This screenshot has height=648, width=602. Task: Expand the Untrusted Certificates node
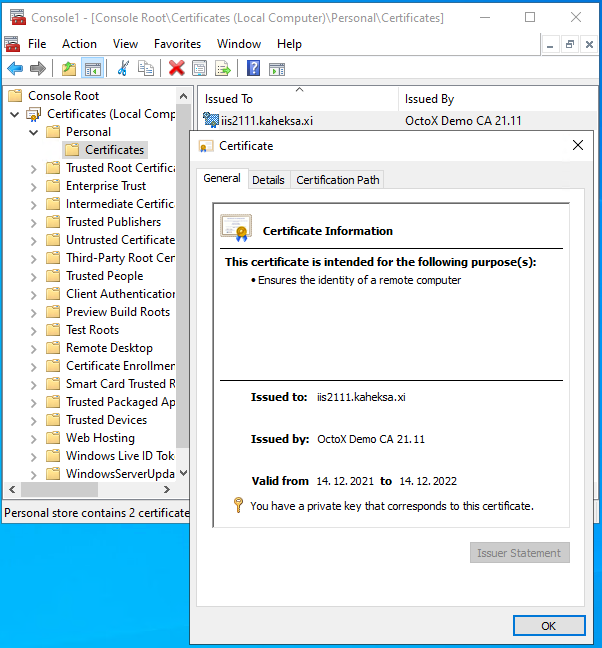[33, 241]
